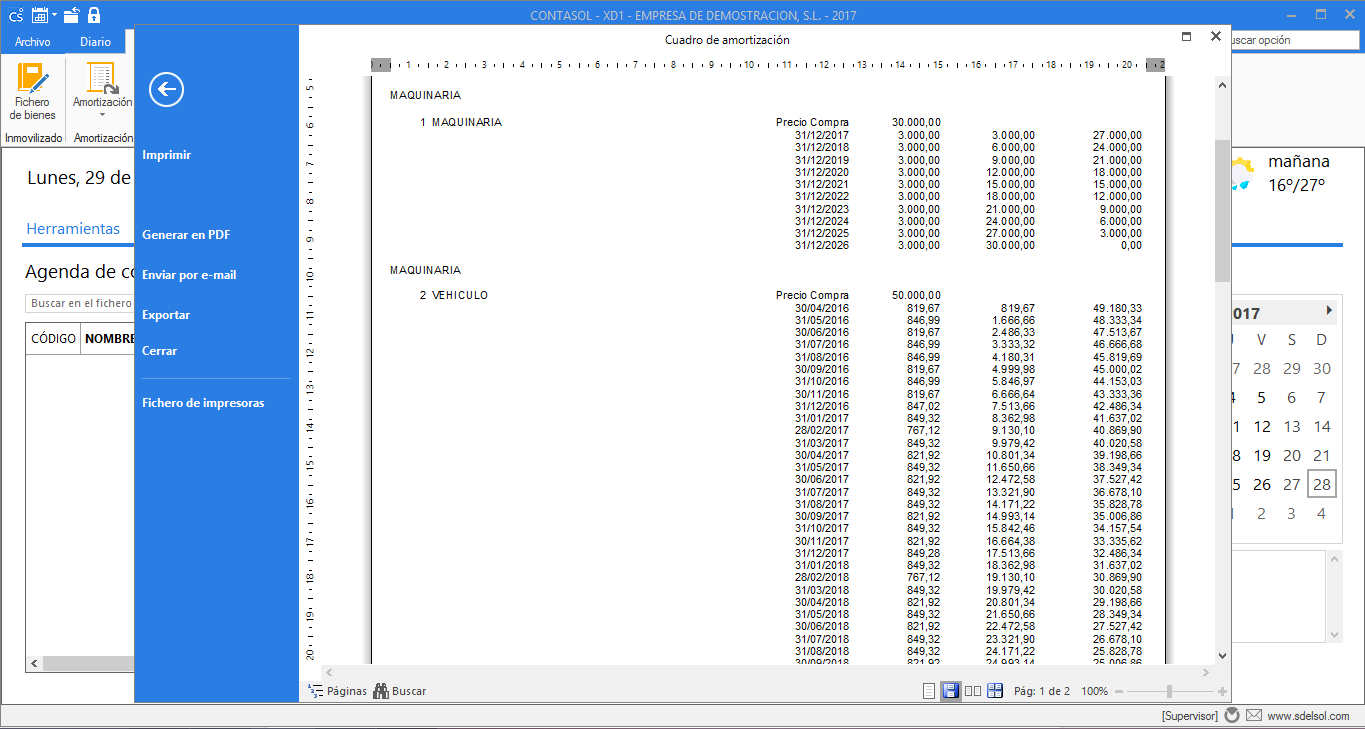This screenshot has height=729, width=1365.
Task: Open the www.sdelsol.com link
Action: click(x=1308, y=716)
